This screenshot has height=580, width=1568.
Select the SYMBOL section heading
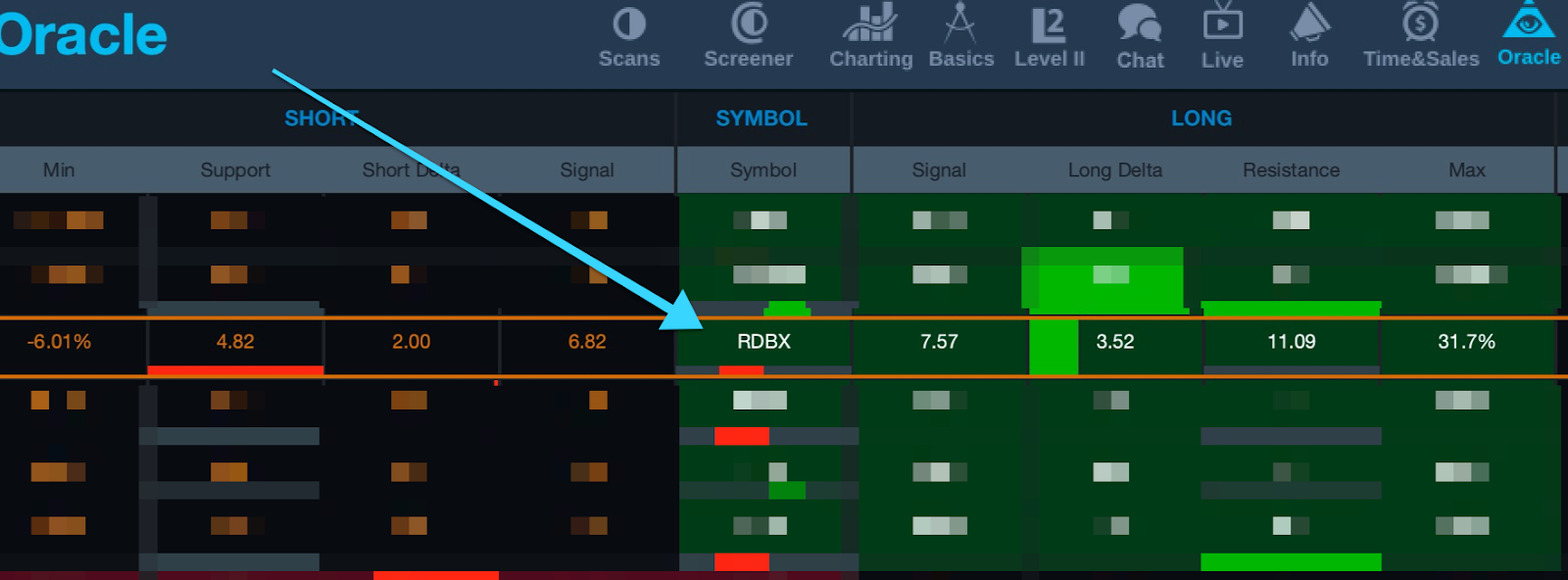click(x=761, y=119)
